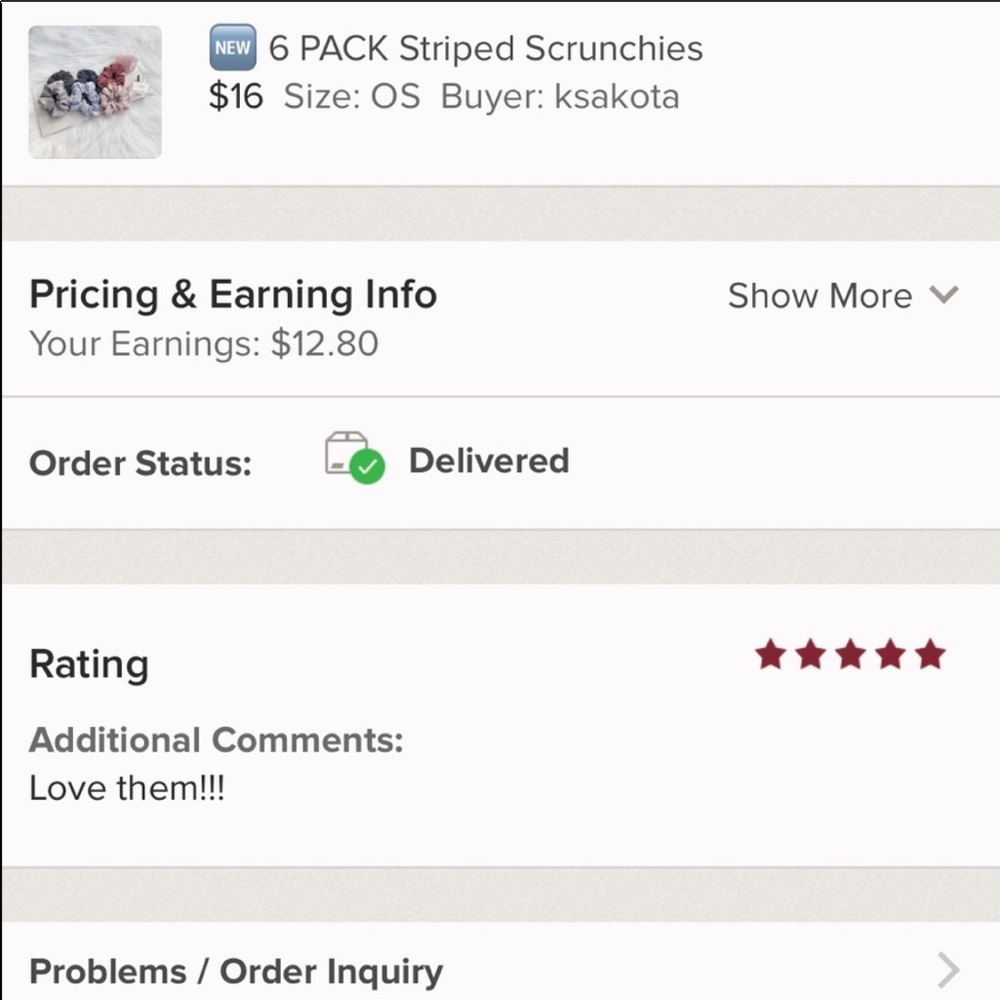Tap the delivered package status icon

(x=354, y=457)
